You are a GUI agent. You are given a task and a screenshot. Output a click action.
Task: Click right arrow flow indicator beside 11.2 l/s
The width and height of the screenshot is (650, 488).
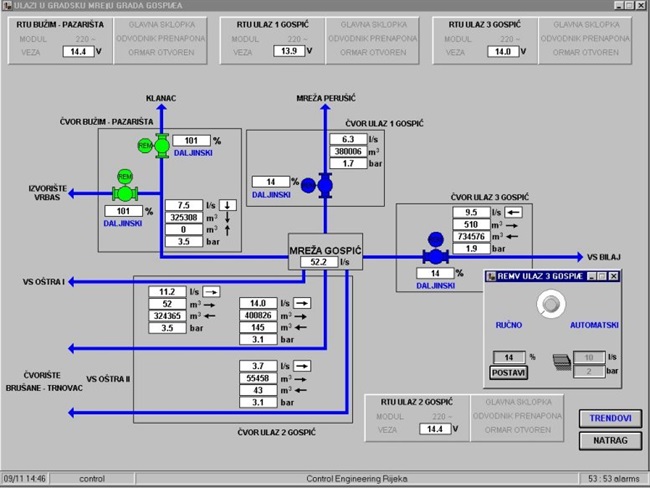(x=211, y=292)
